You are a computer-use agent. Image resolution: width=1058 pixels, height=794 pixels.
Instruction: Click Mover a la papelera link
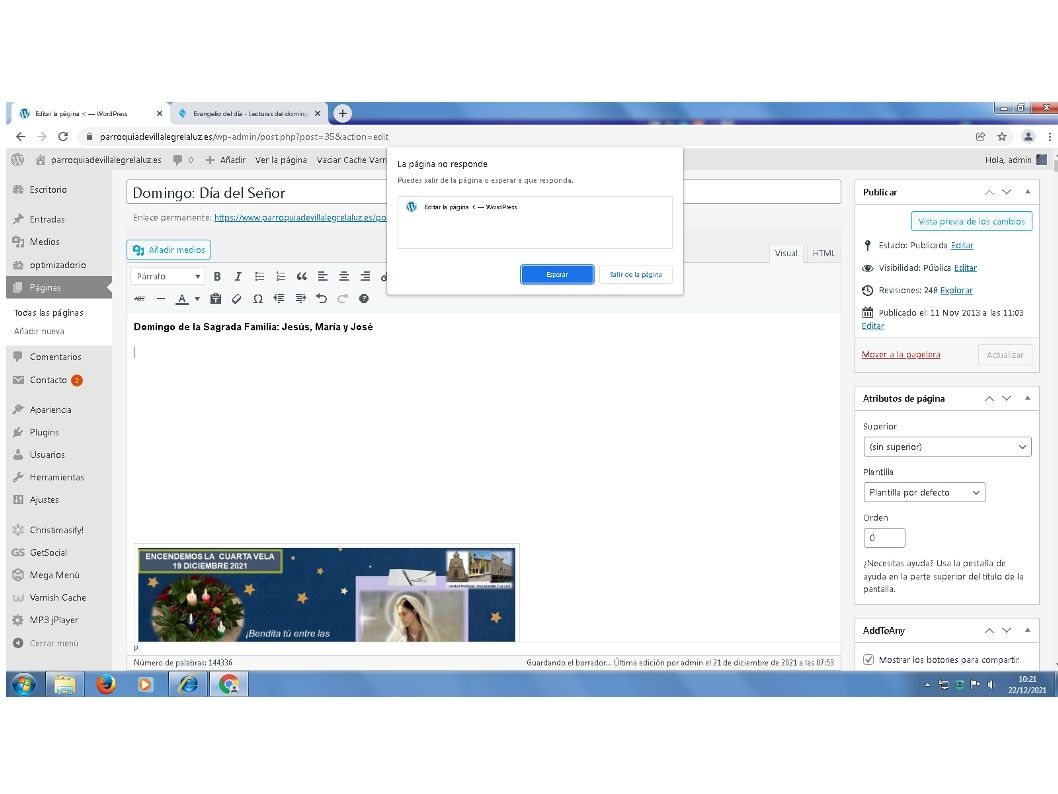pos(901,354)
